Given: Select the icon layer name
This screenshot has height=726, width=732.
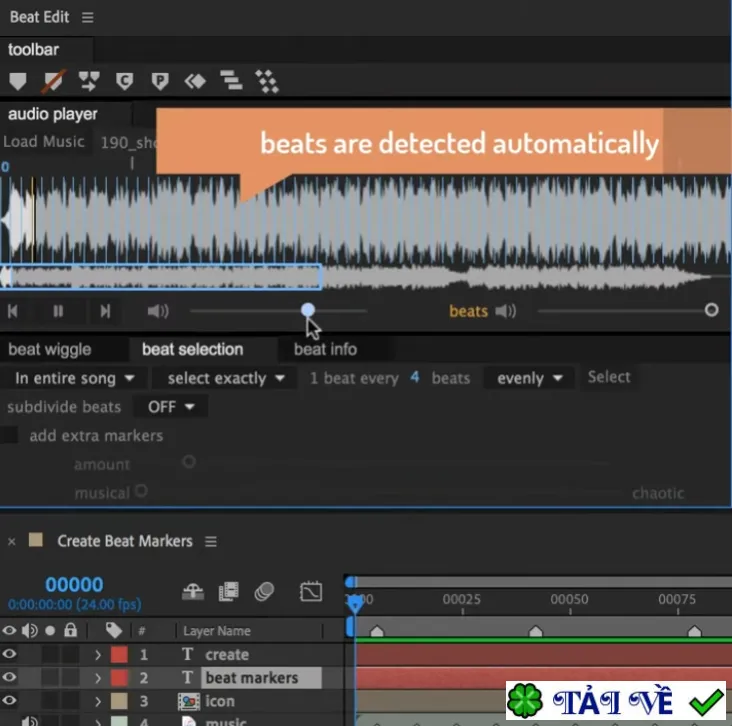Looking at the screenshot, I should click(x=220, y=701).
